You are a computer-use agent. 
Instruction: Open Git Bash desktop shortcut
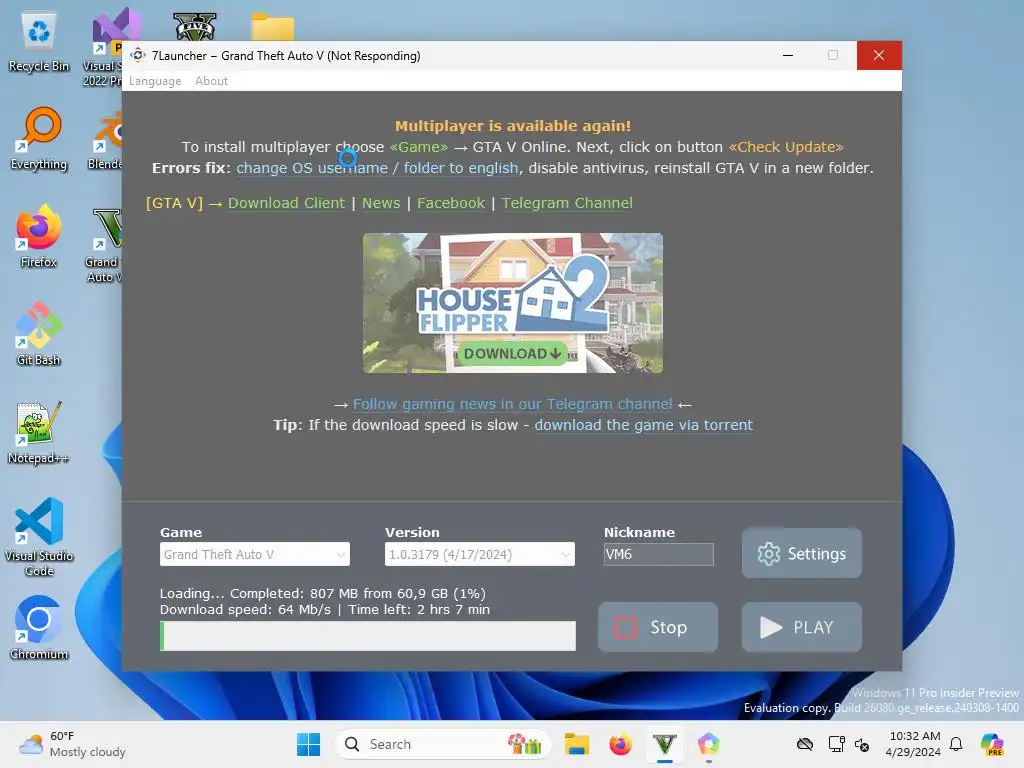coord(39,334)
